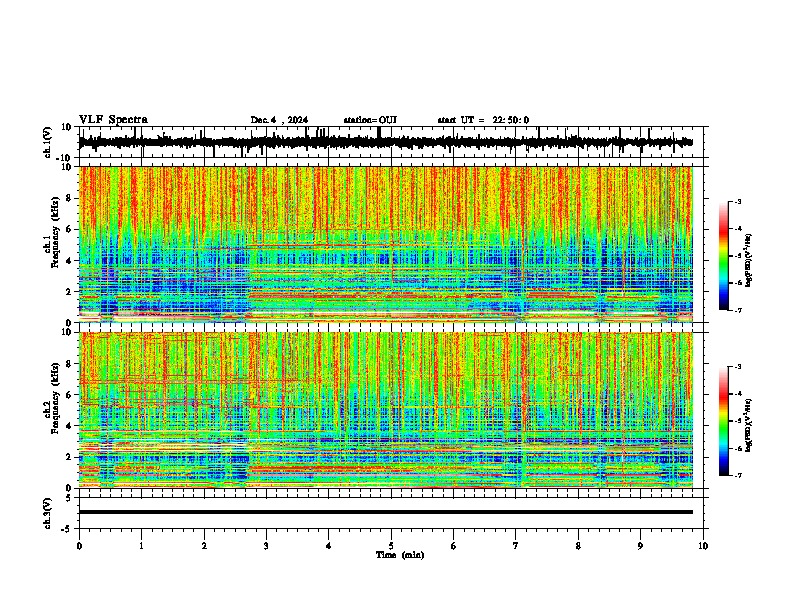Click the ch.1 spectrogram color bar
Viewport: 792px width, 612px height.
point(723,256)
